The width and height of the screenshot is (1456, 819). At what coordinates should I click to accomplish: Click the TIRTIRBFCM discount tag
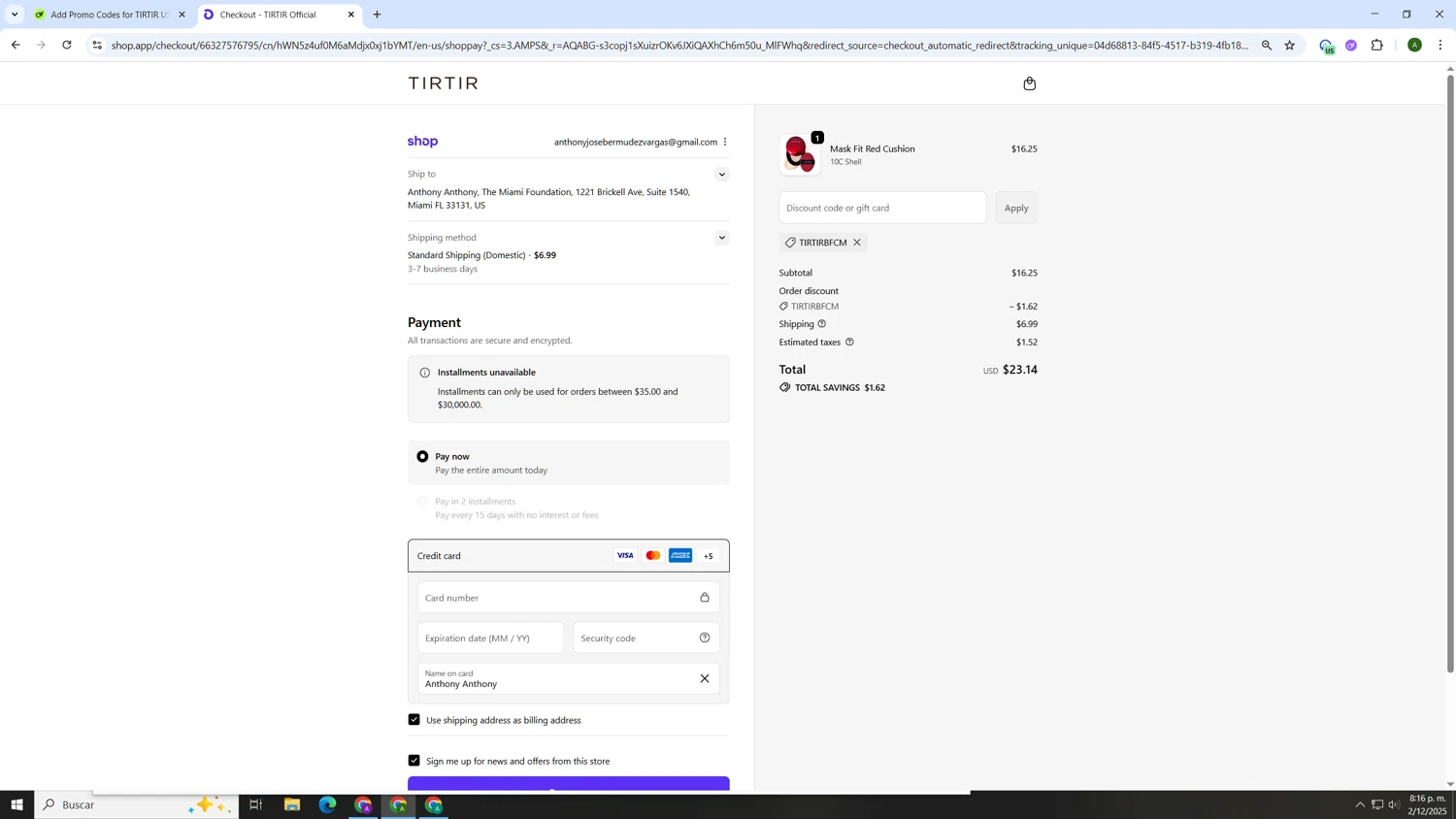[x=823, y=243]
